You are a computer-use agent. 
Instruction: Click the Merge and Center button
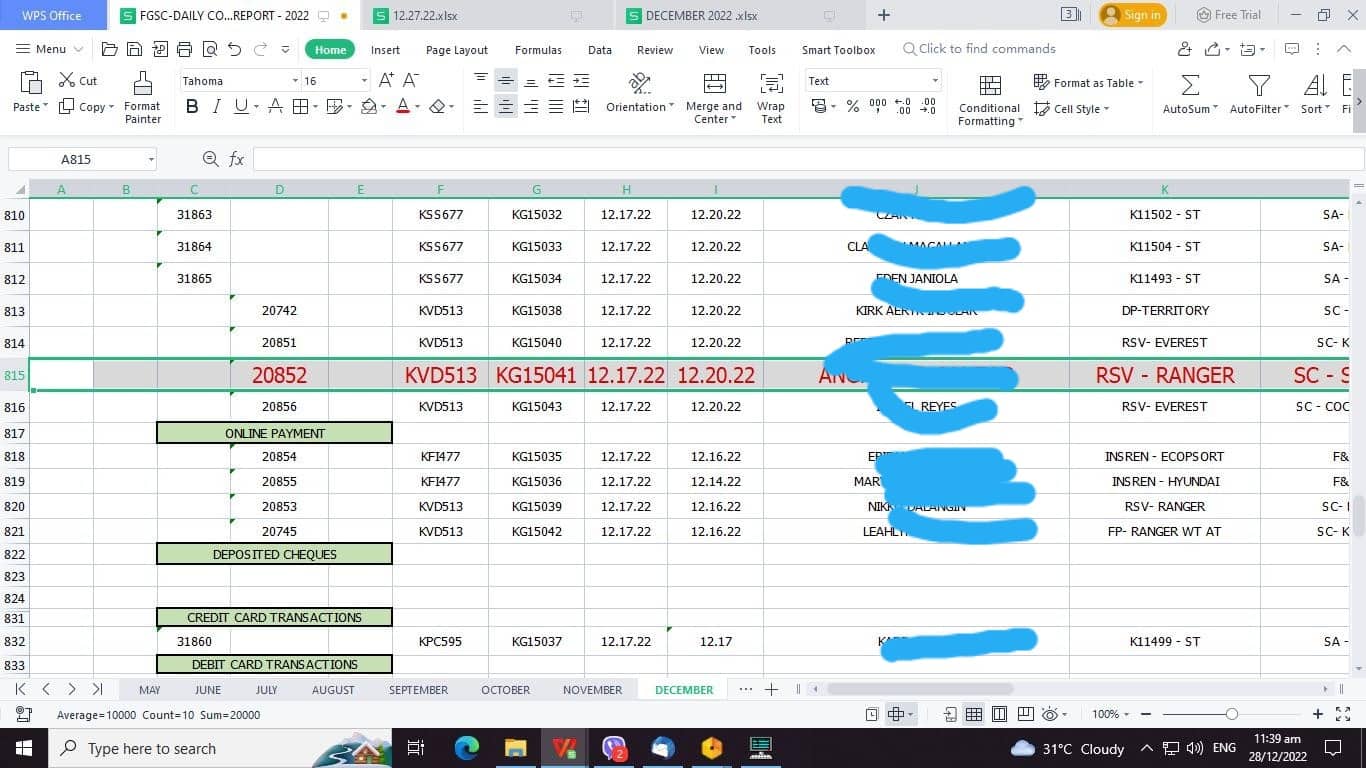[x=714, y=98]
